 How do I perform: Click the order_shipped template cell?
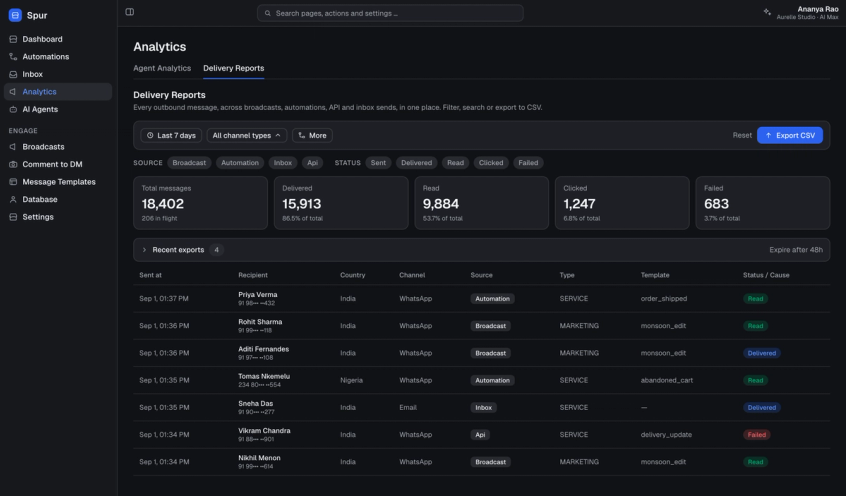[x=664, y=298]
